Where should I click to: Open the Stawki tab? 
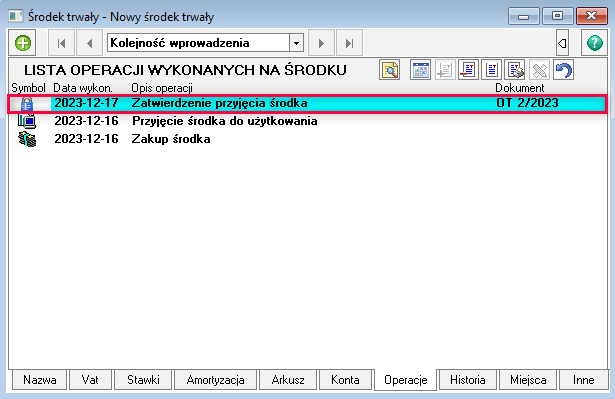pos(143,380)
